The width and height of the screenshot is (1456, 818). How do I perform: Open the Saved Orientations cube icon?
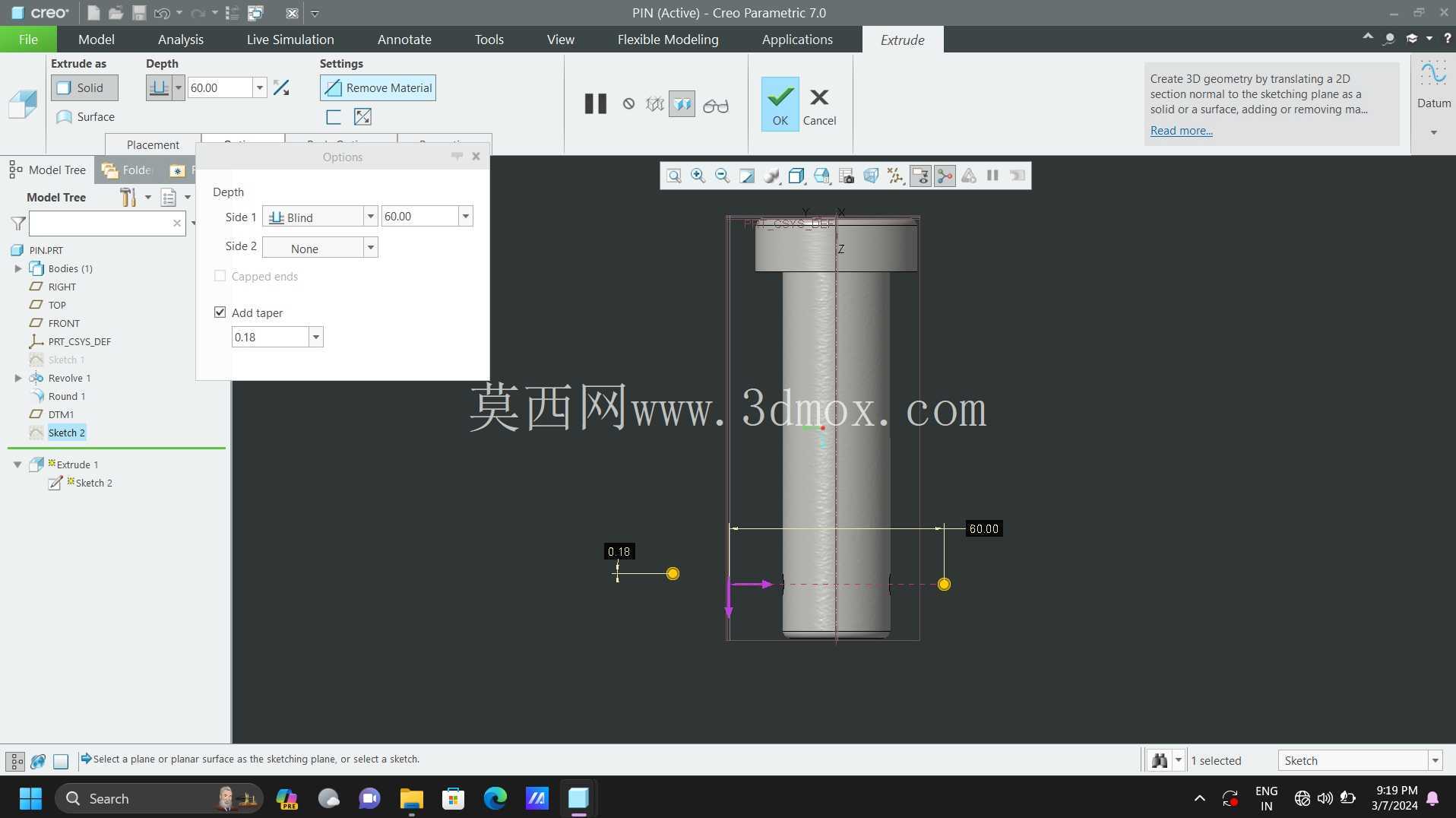(796, 176)
